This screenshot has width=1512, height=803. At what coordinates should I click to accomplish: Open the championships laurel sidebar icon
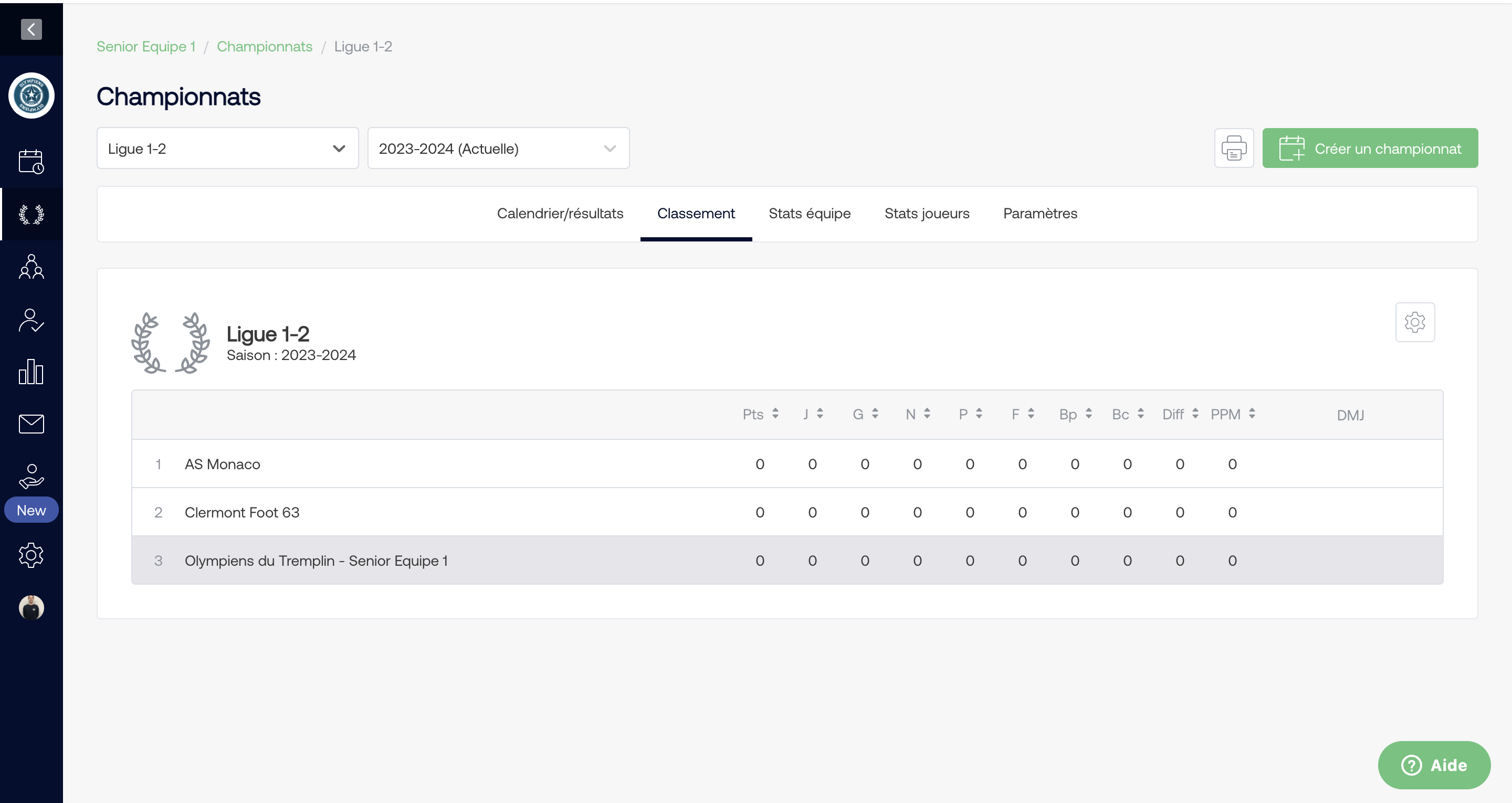tap(31, 214)
